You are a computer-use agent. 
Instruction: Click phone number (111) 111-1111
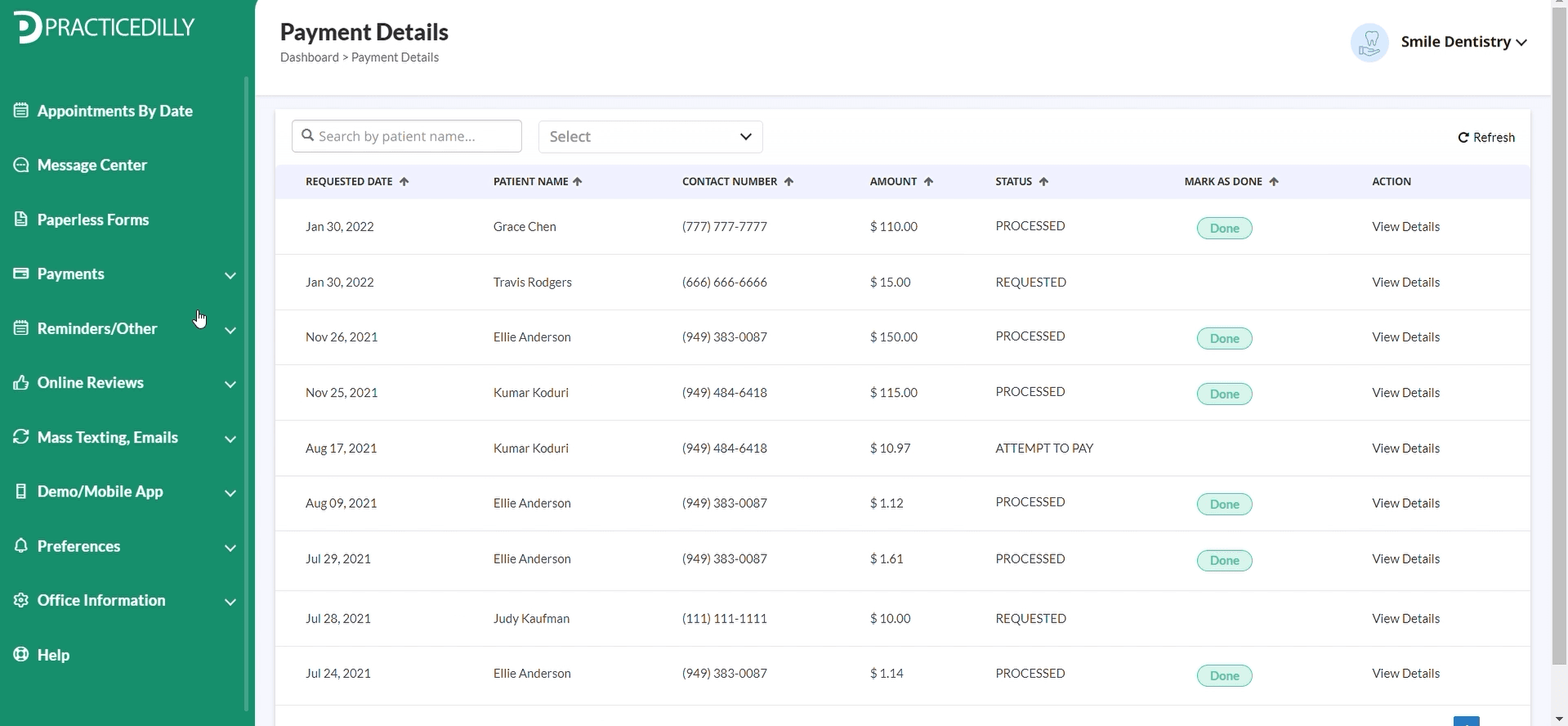coord(725,618)
